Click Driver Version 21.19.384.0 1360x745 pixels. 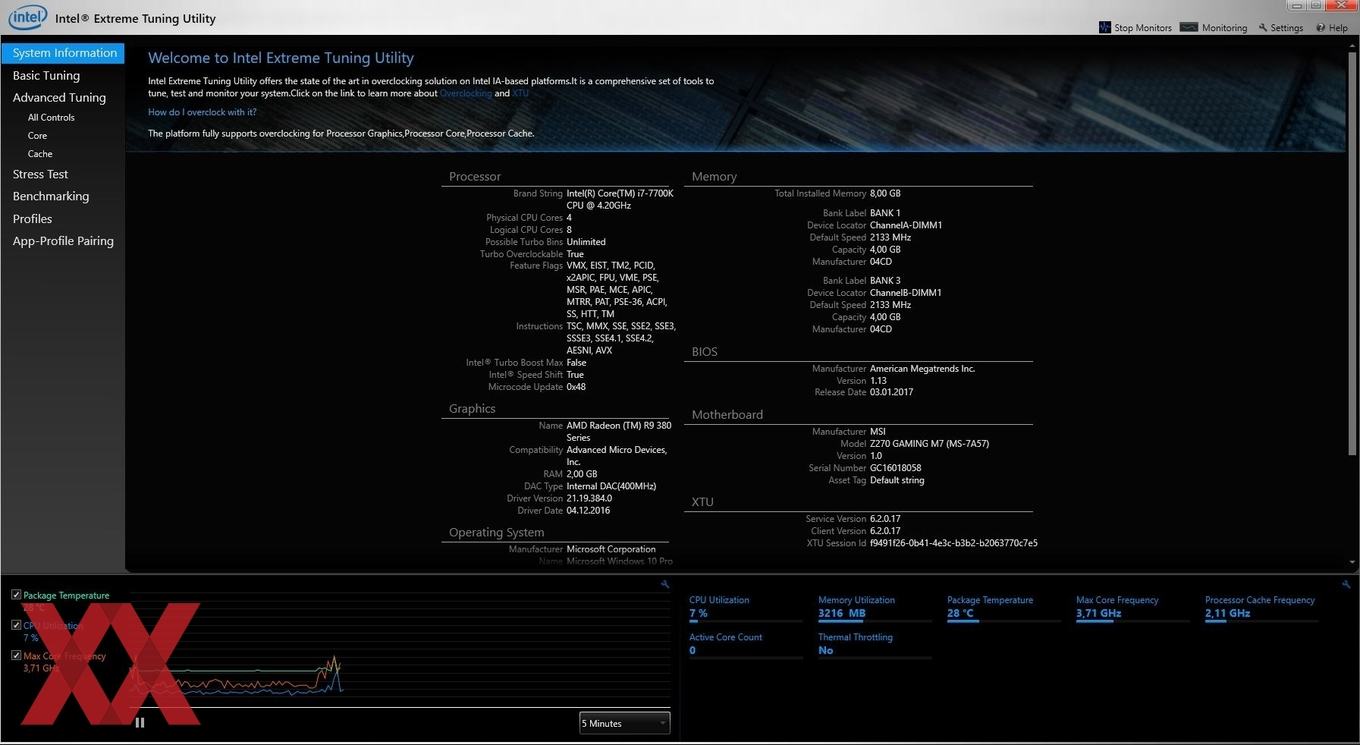pos(589,498)
